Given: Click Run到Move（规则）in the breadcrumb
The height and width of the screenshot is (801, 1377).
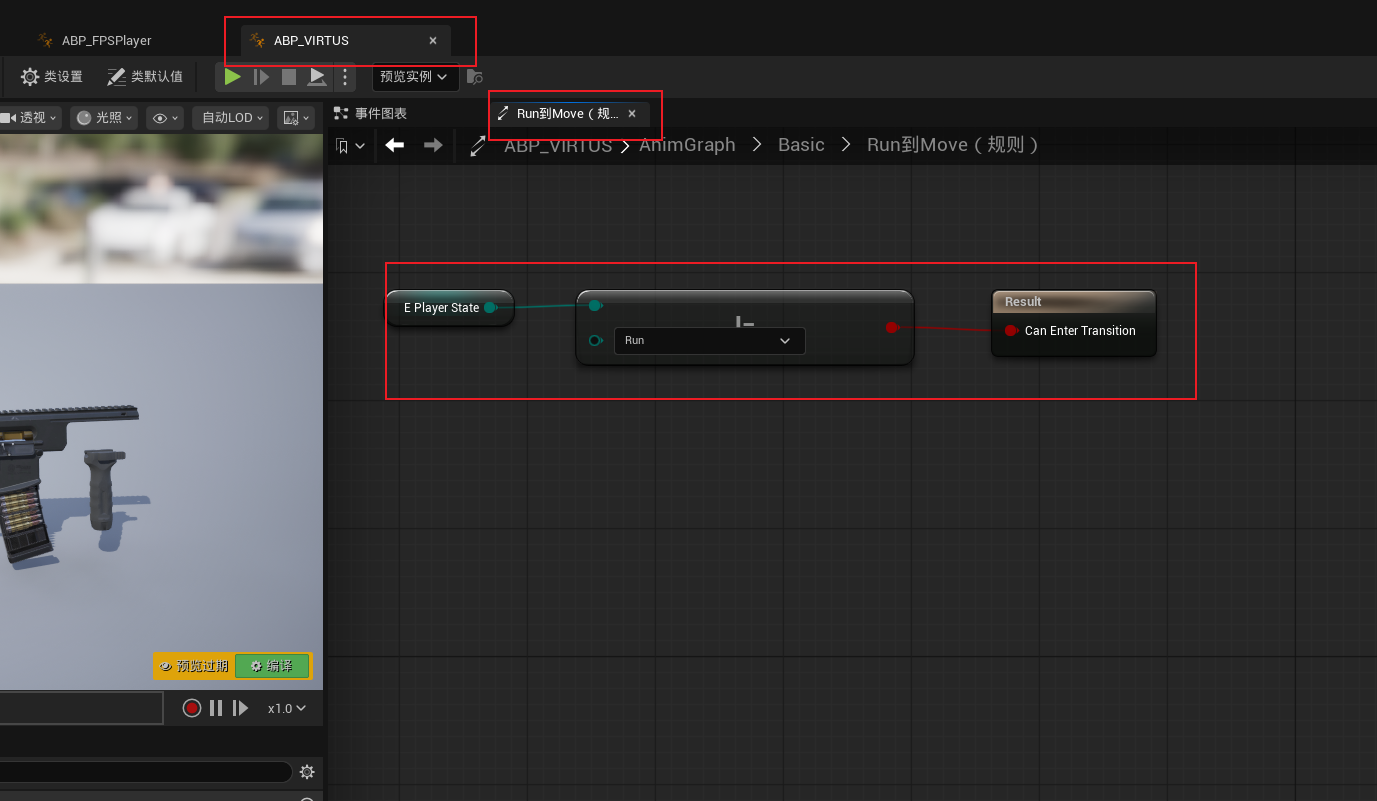Looking at the screenshot, I should pyautogui.click(x=953, y=145).
